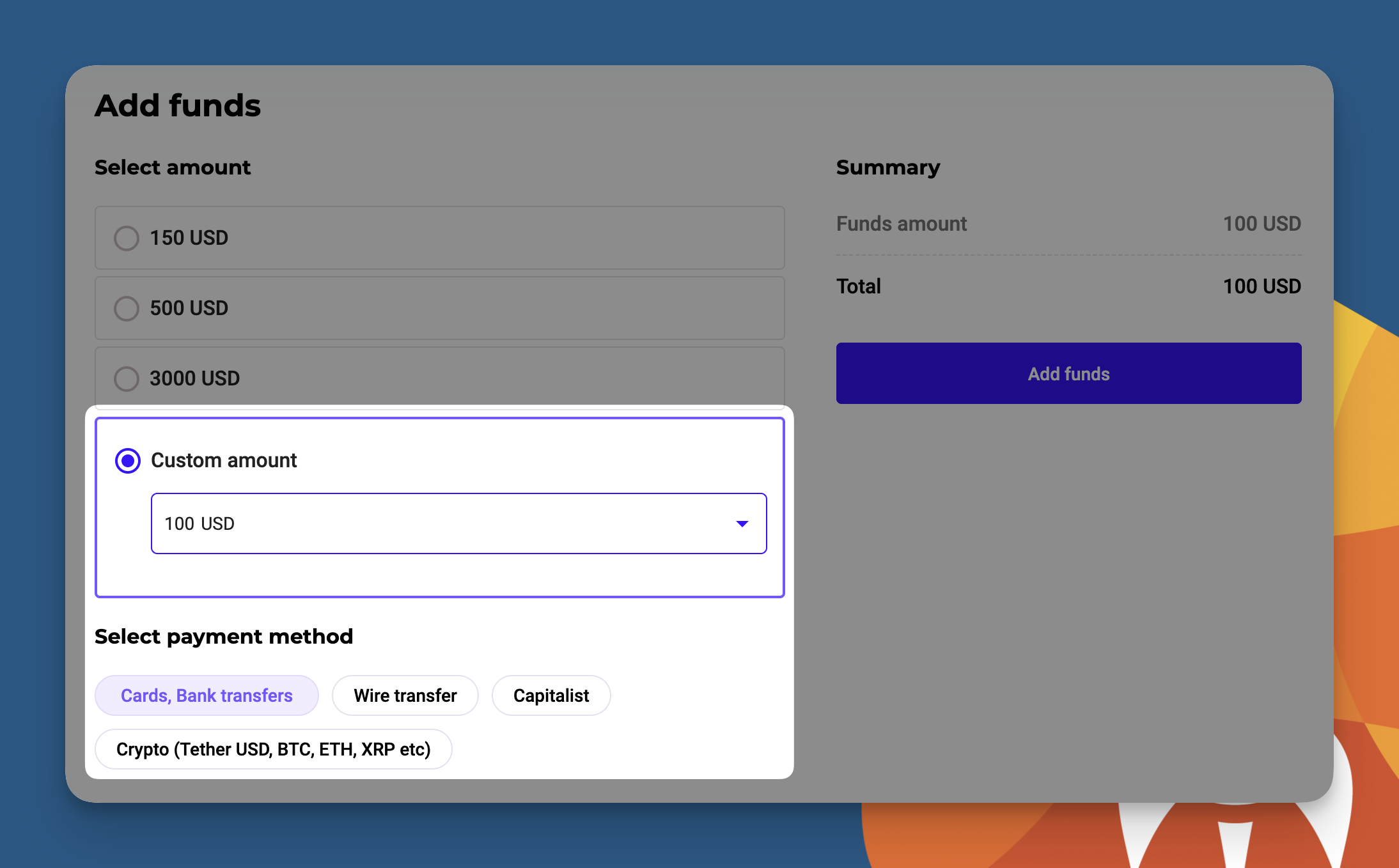Select the 3000 USD radio option

pyautogui.click(x=127, y=378)
